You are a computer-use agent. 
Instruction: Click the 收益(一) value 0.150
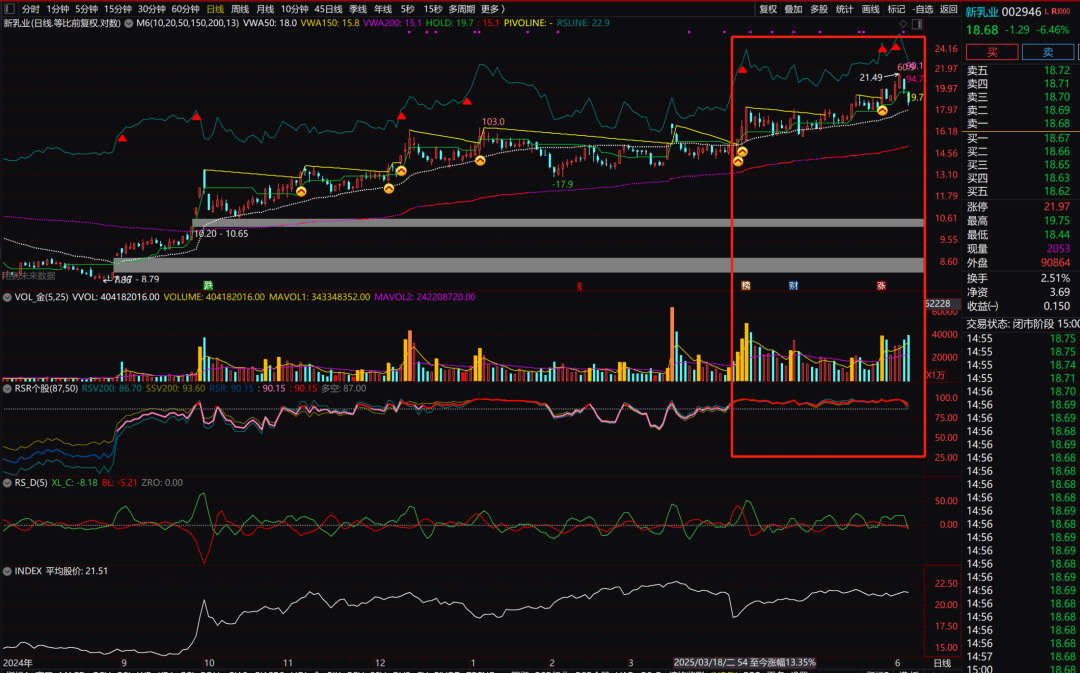coord(1057,306)
